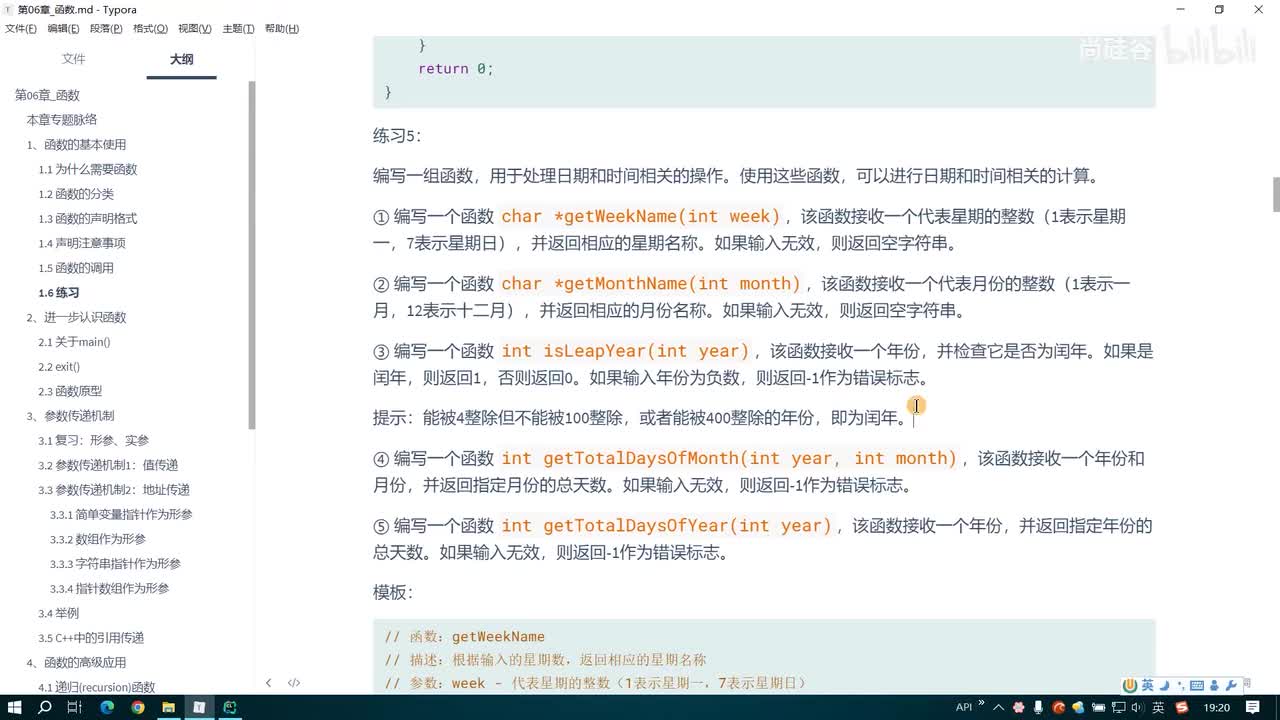Click the 模板: paragraph
Screen dimensions: 1280x720
393,592
